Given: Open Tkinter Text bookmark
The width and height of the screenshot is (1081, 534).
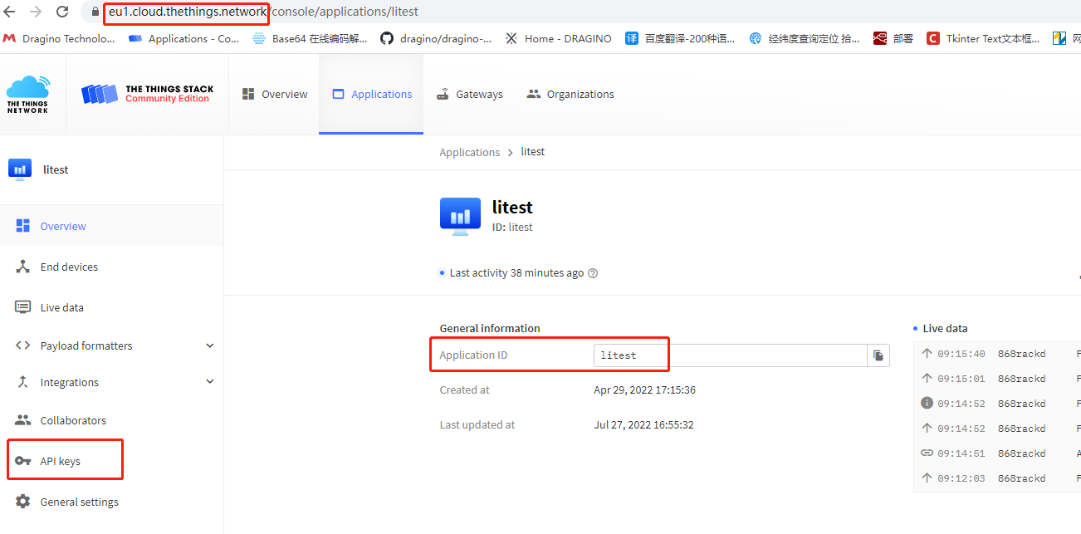Looking at the screenshot, I should click(x=984, y=39).
